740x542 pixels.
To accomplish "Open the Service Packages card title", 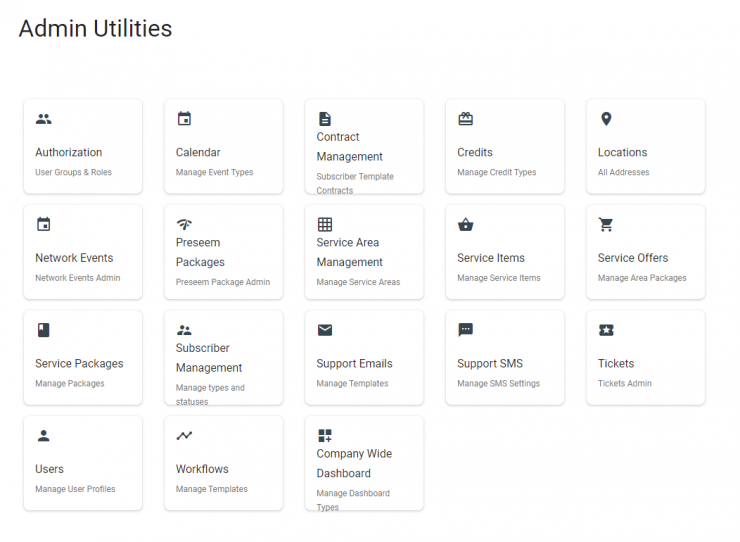I will pos(79,364).
